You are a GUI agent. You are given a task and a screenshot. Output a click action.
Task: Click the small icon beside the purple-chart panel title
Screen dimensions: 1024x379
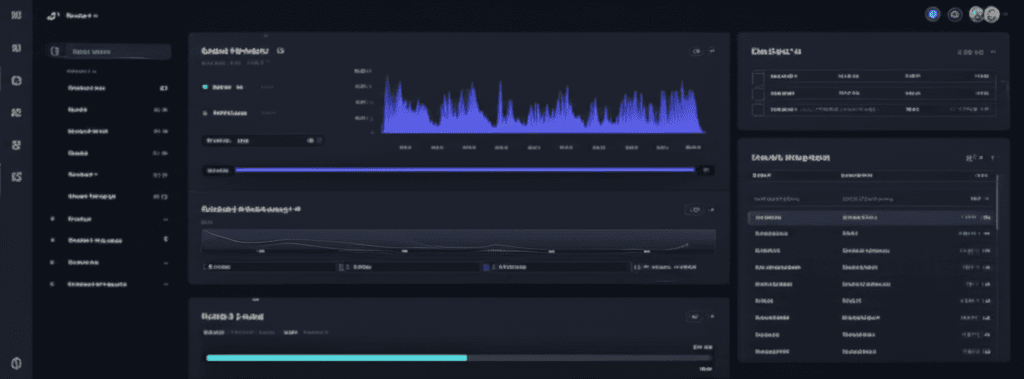tap(280, 50)
